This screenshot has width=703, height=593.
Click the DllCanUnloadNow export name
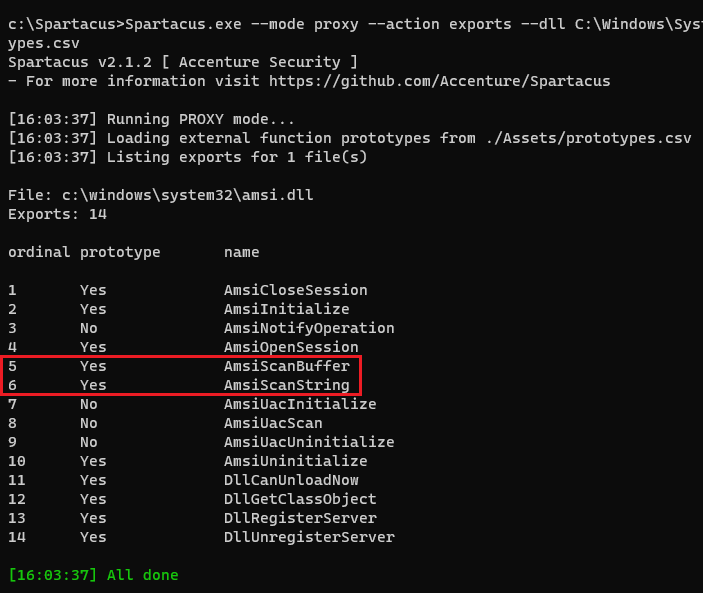[291, 480]
